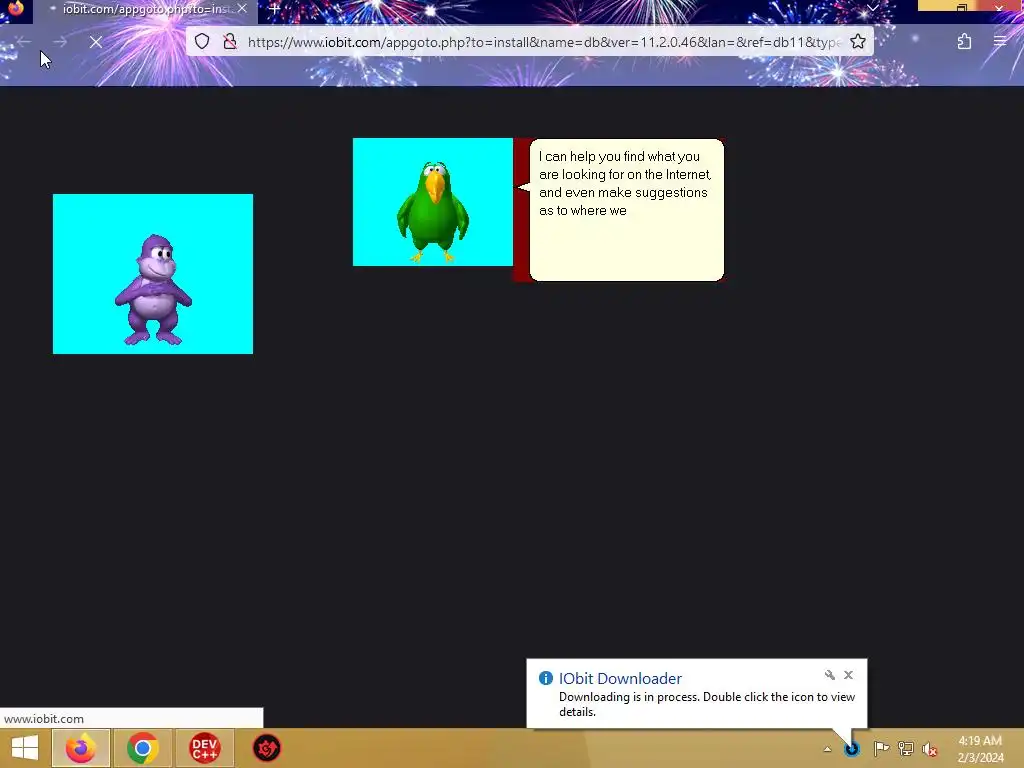Show hidden system tray icons arrow
1024x768 pixels.
[827, 749]
